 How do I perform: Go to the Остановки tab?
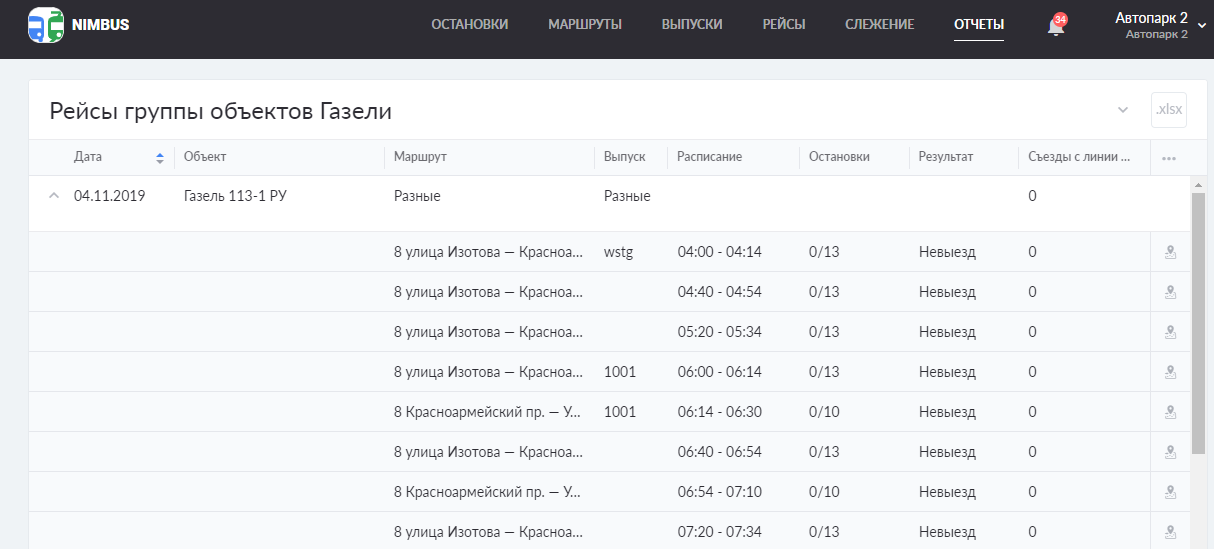pos(469,25)
